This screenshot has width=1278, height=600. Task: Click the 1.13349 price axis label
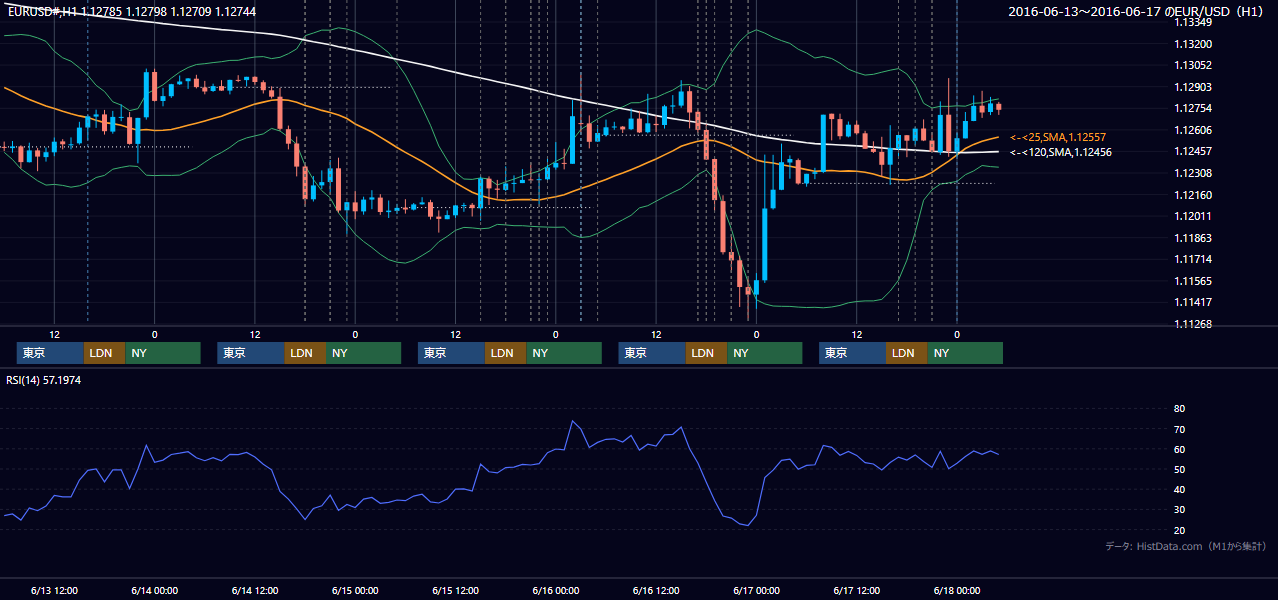pyautogui.click(x=1193, y=22)
